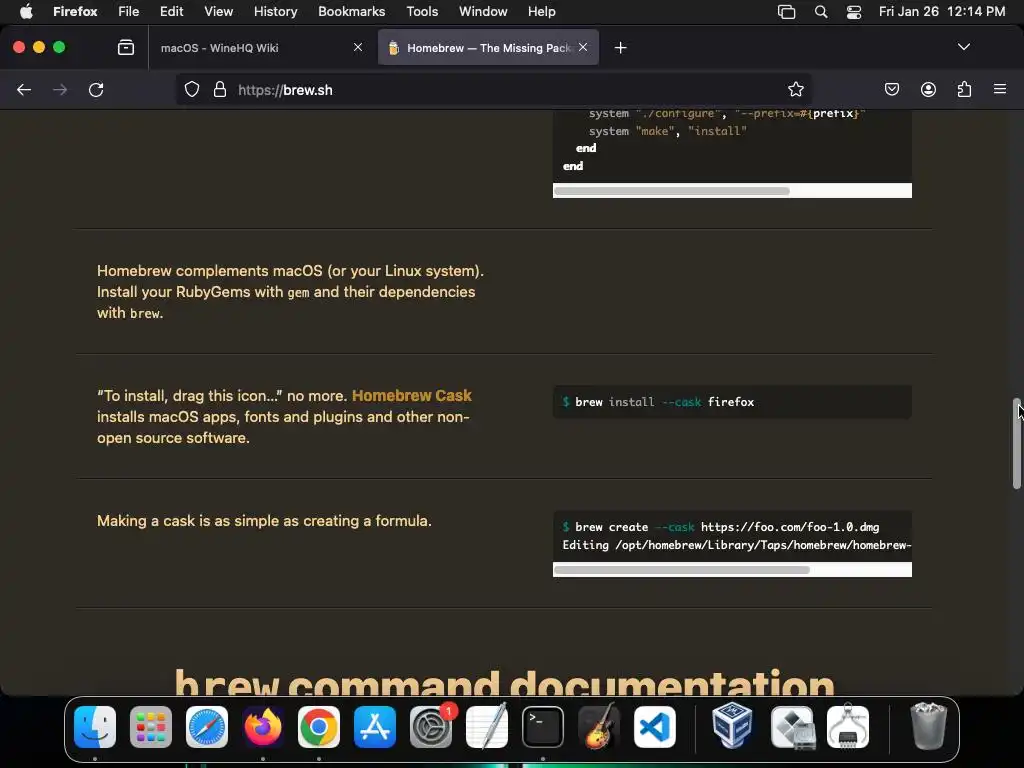The width and height of the screenshot is (1024, 768).
Task: Open the Firefox View recent browsing icon
Action: point(126,47)
